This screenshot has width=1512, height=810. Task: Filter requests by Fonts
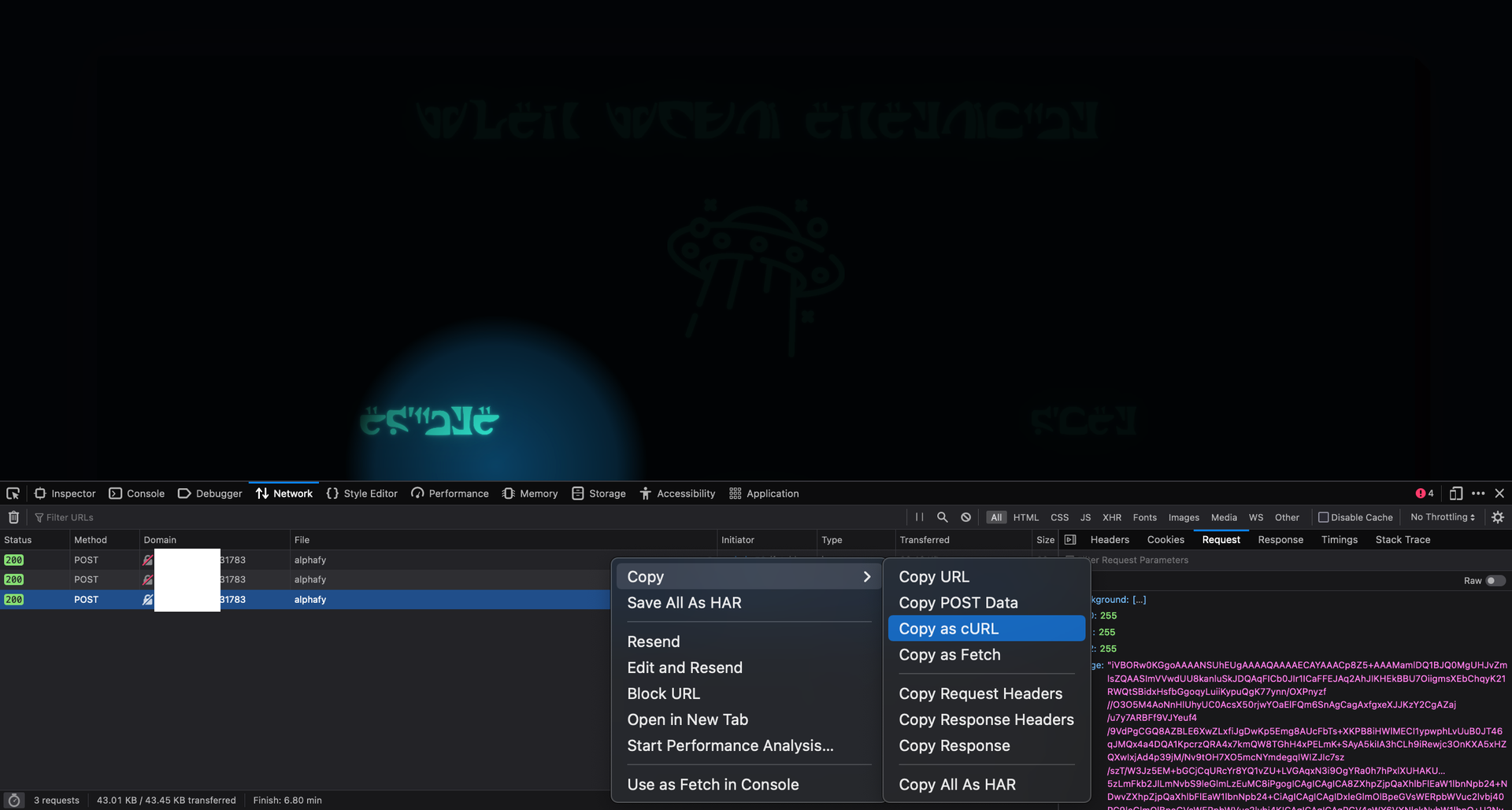pos(1145,517)
